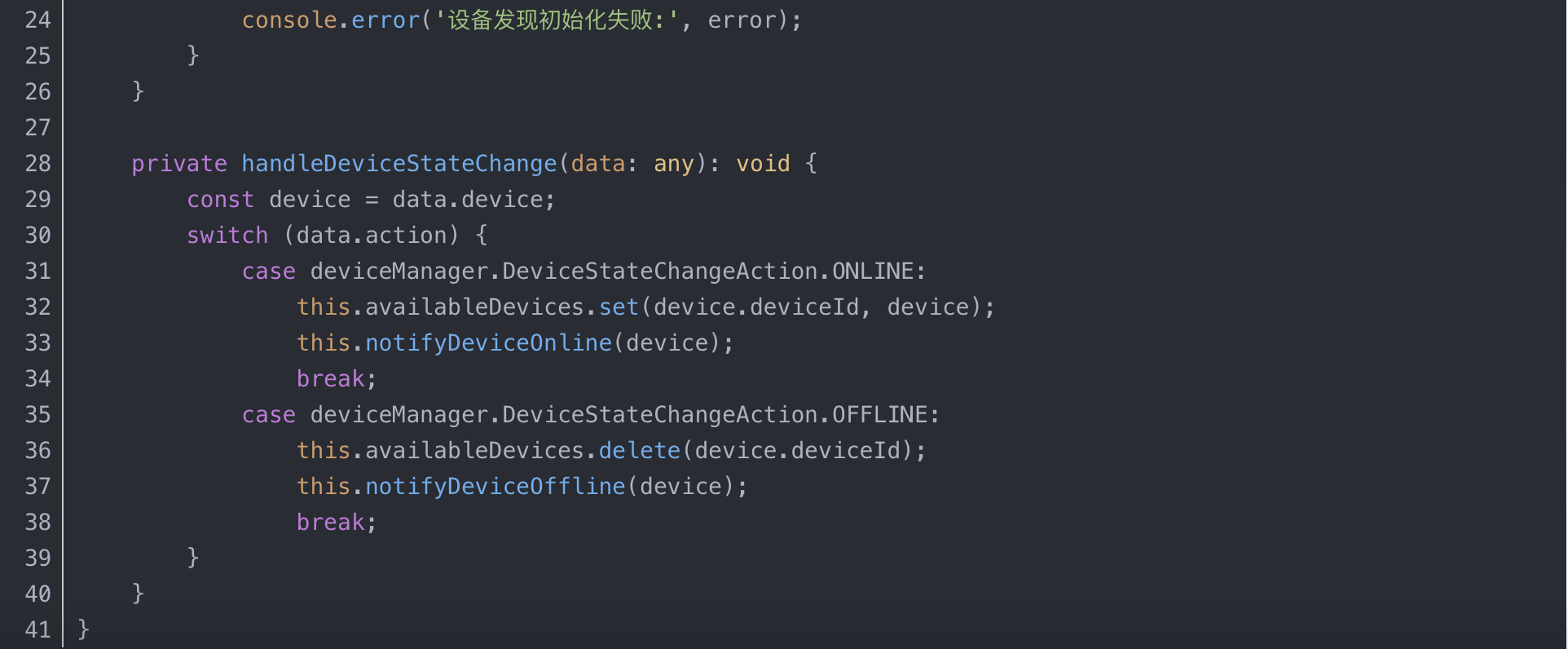Click the notifyDeviceOffline call

click(495, 486)
